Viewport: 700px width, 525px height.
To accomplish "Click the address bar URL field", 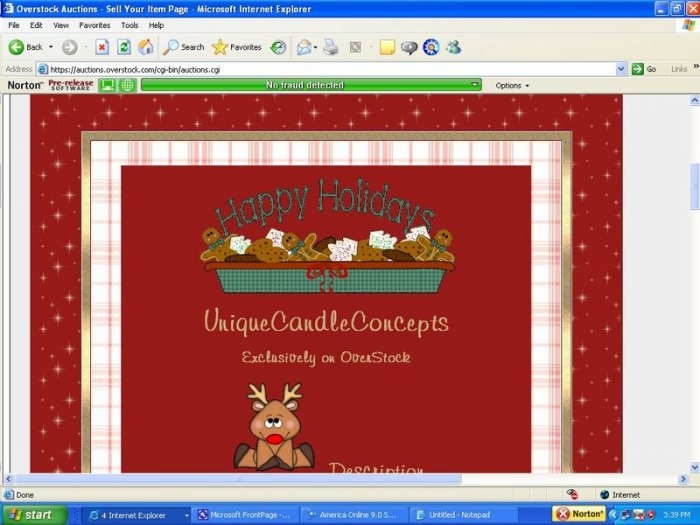I will 326,69.
